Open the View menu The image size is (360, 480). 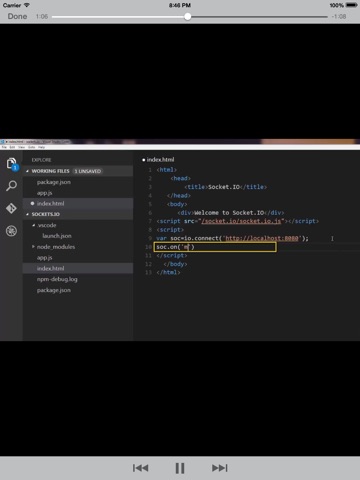click(22, 147)
